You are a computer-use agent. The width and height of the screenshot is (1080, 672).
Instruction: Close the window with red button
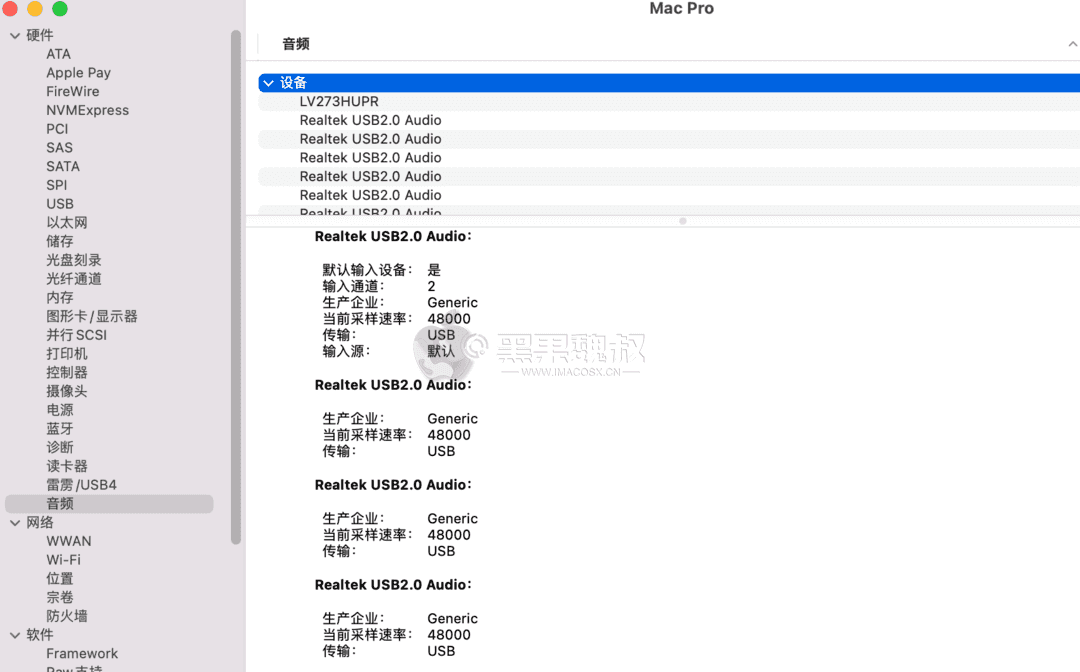point(10,8)
